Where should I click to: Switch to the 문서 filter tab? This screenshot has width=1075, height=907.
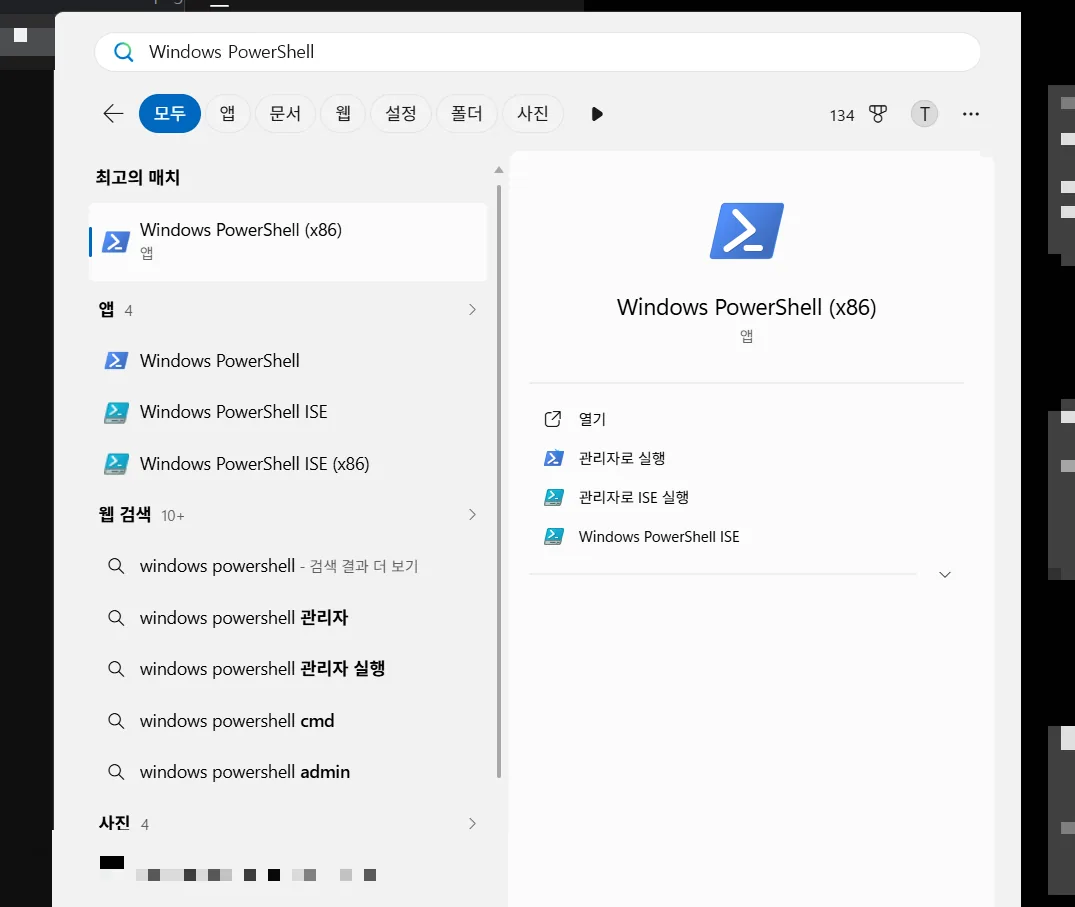coord(285,113)
